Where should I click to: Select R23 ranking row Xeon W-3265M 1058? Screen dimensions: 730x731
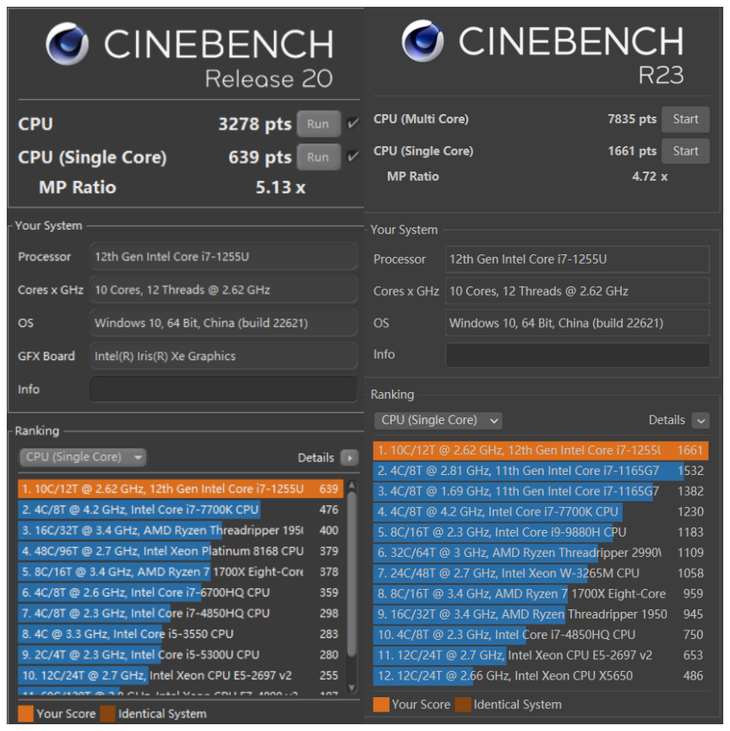coord(541,573)
